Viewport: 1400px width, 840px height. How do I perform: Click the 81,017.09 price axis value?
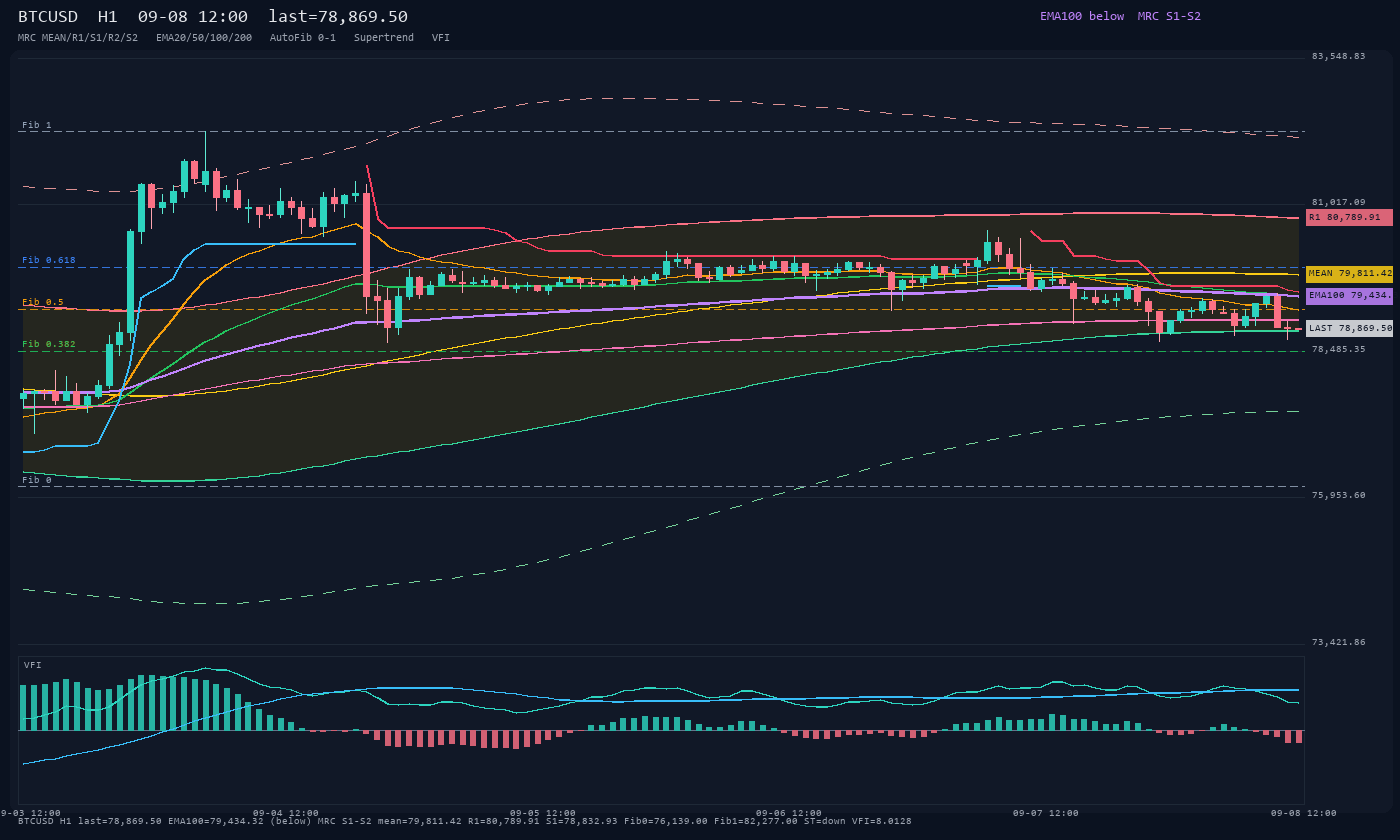point(1338,202)
